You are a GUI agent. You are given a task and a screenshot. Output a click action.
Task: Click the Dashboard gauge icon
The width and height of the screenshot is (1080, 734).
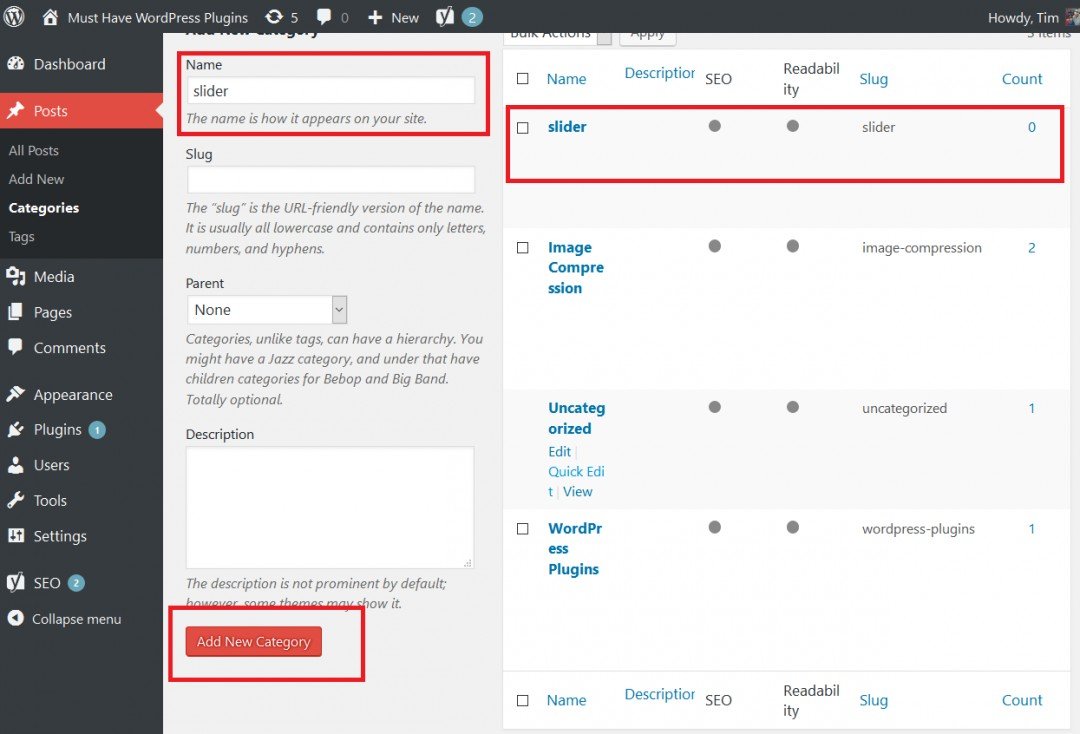[x=16, y=64]
